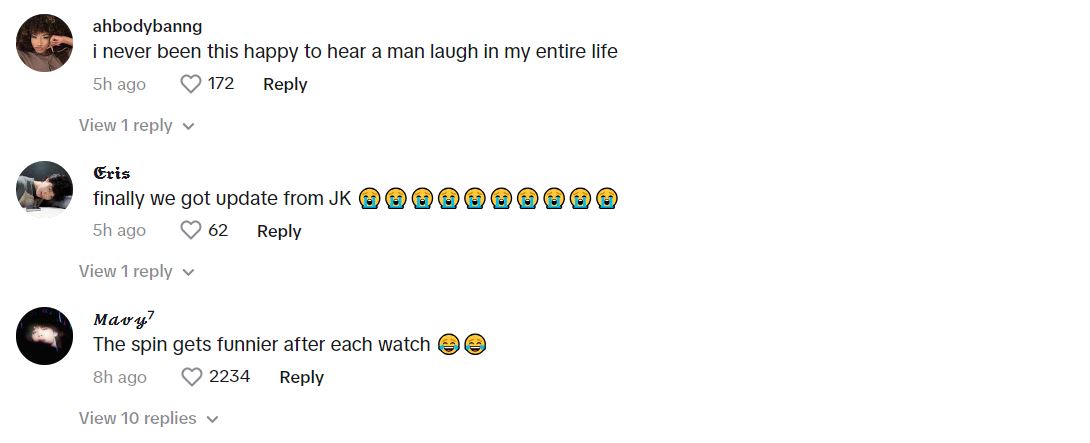Open Eris's avatar image

44,189
